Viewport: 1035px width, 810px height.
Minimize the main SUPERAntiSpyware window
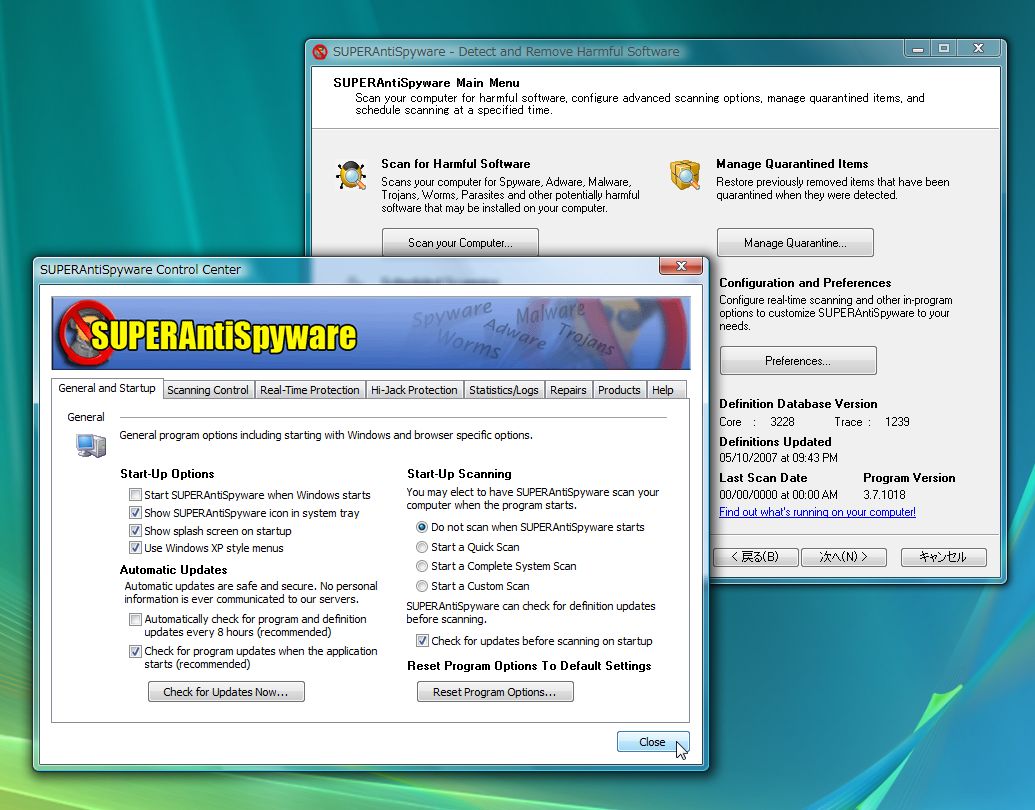[x=918, y=49]
